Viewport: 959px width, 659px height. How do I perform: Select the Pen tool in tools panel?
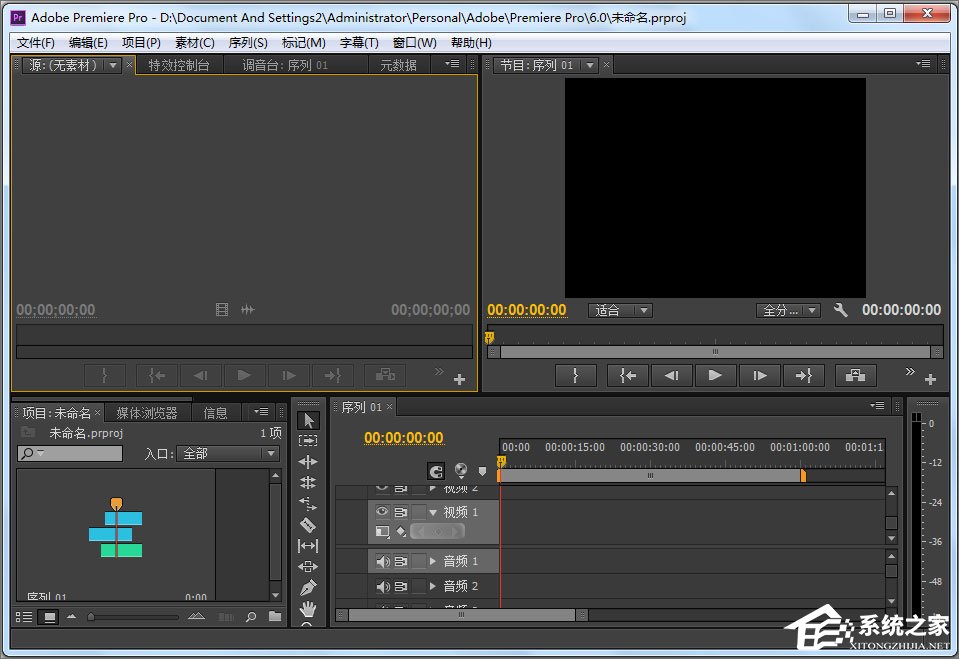tap(308, 587)
